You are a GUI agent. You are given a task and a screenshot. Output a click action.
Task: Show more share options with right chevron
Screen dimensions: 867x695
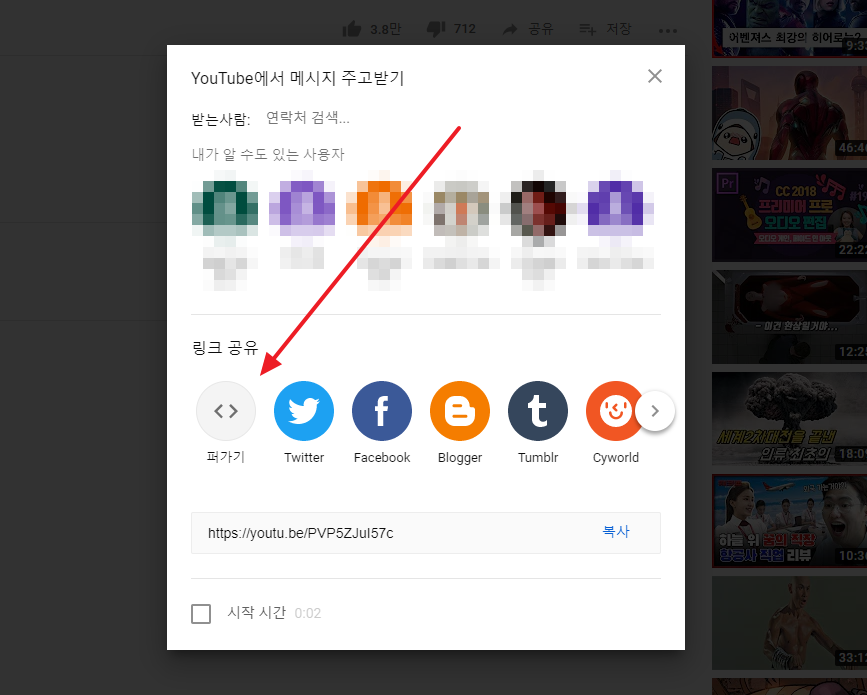[655, 411]
